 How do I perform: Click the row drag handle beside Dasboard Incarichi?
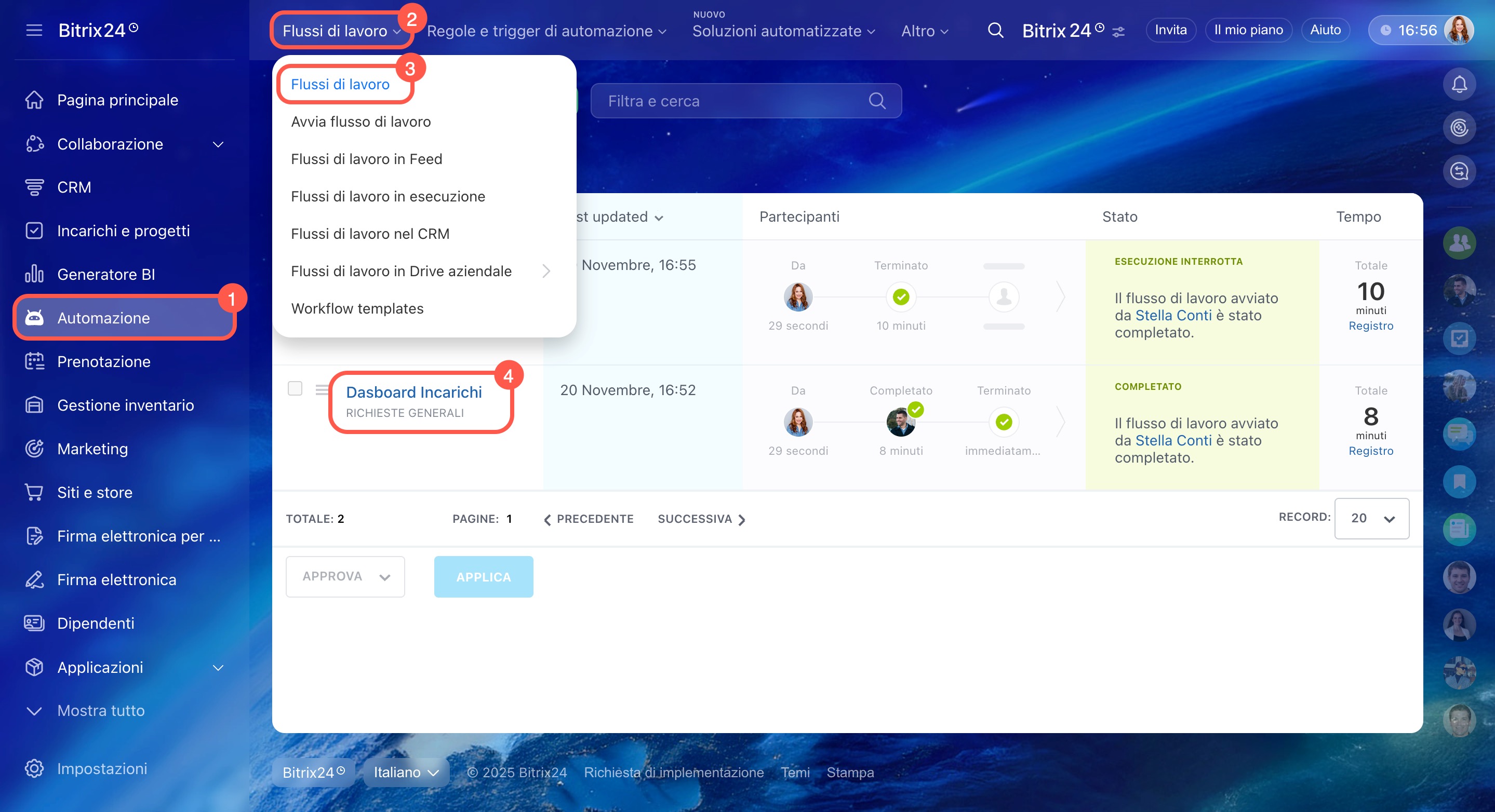(x=322, y=389)
